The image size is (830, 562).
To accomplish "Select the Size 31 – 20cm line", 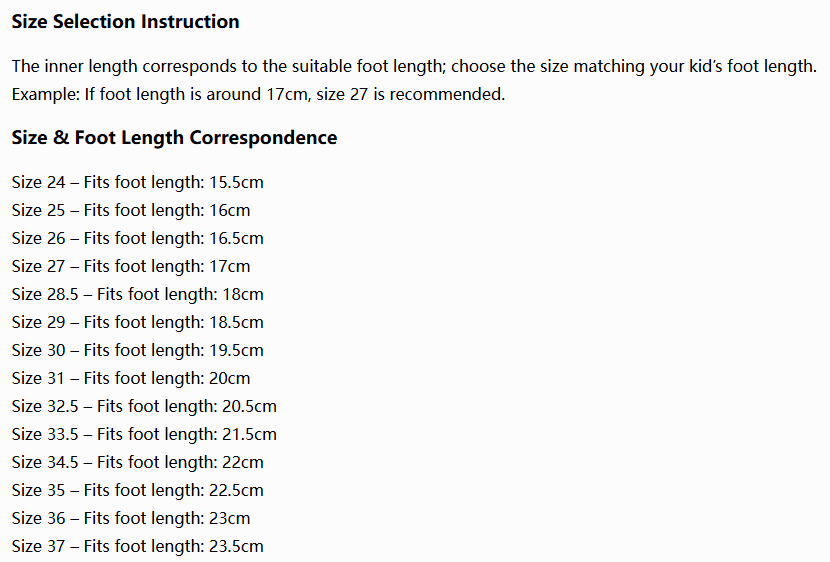I will (131, 379).
